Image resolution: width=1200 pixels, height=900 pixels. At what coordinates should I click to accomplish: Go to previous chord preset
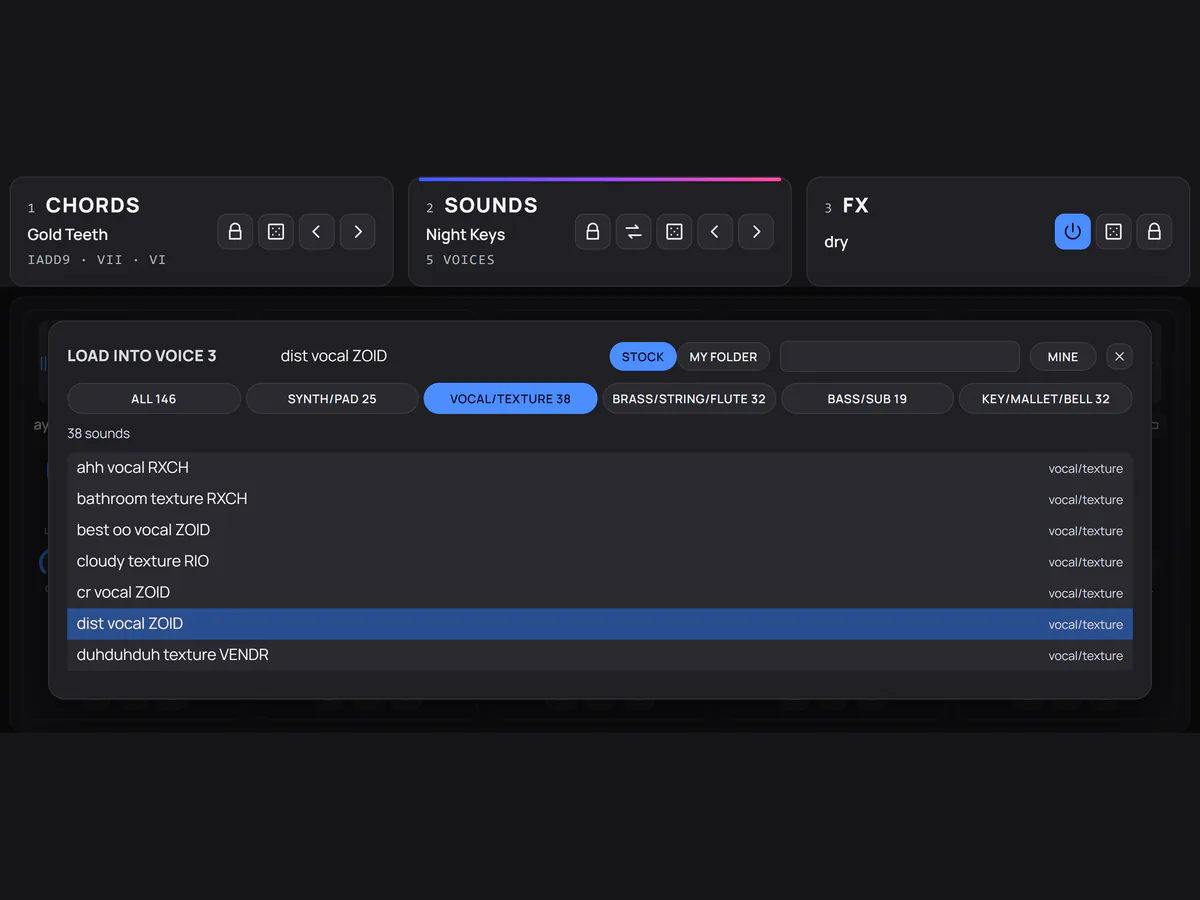coord(317,232)
